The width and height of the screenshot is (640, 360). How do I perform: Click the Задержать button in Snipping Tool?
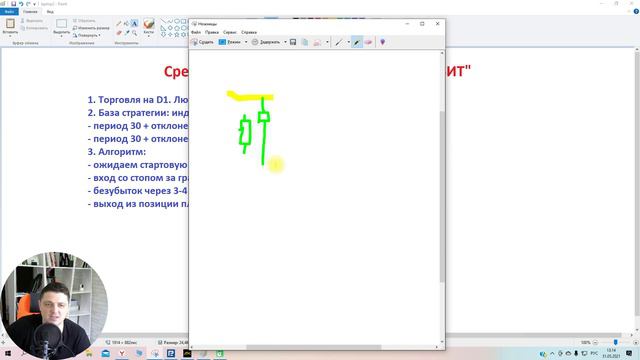[266, 42]
